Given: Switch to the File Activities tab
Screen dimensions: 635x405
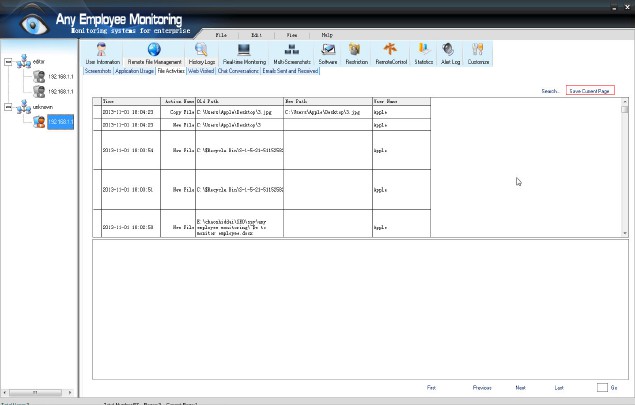Looking at the screenshot, I should (171, 71).
